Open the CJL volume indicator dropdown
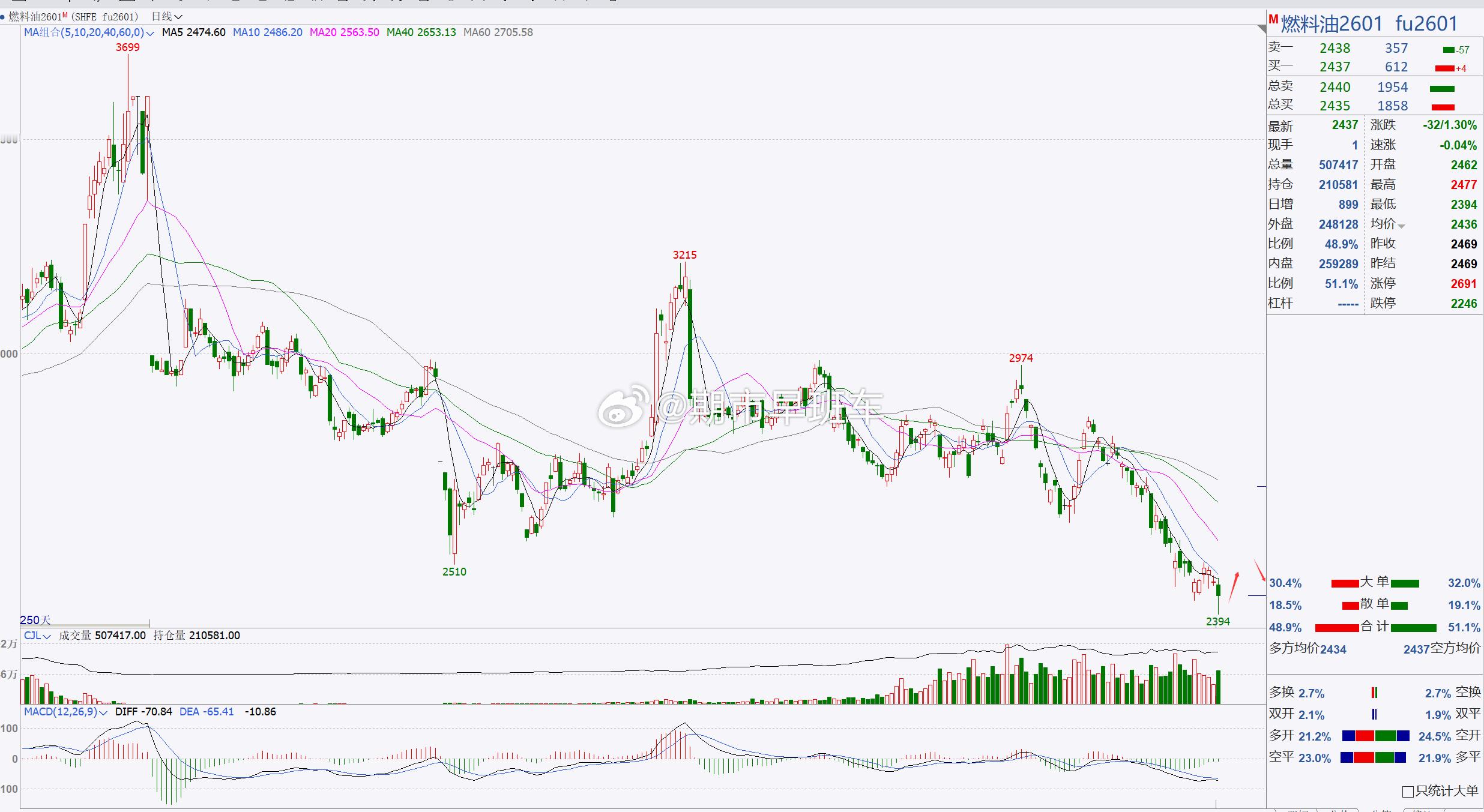The image size is (1484, 812). pyautogui.click(x=47, y=636)
